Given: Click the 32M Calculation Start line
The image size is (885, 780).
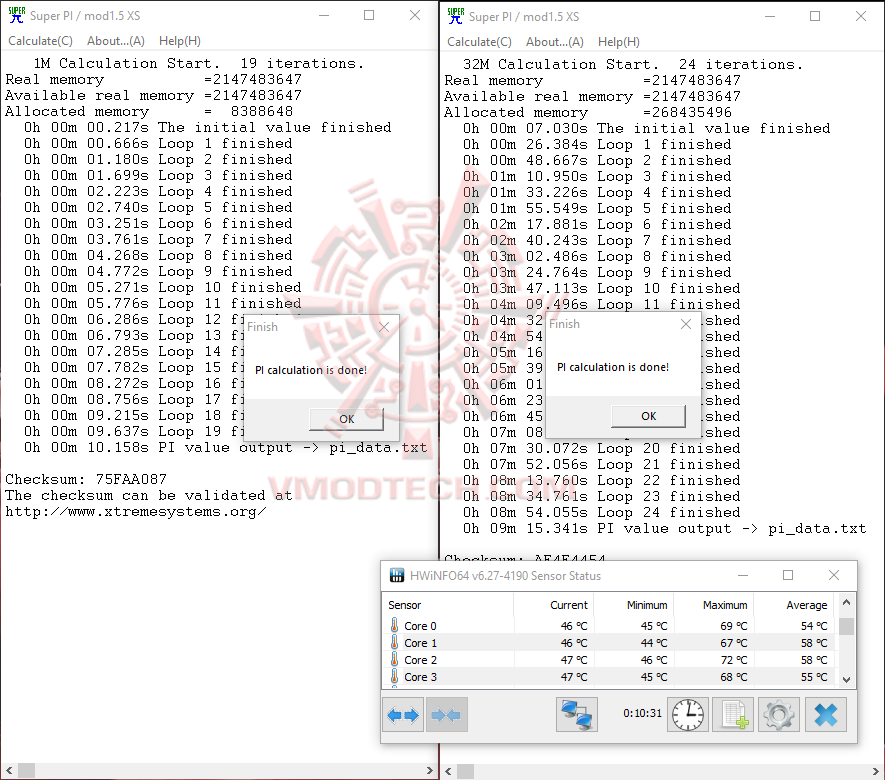Looking at the screenshot, I should 632,64.
